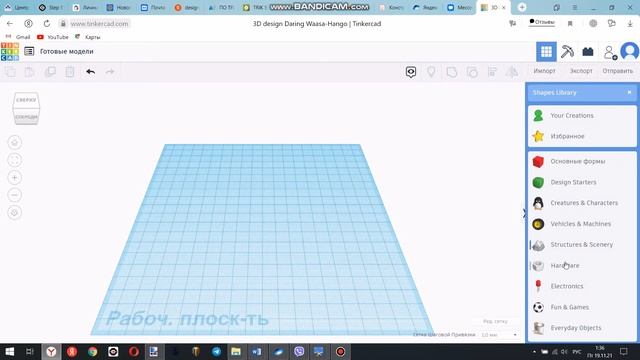Click the Home view button
The height and width of the screenshot is (360, 640).
click(x=15, y=142)
